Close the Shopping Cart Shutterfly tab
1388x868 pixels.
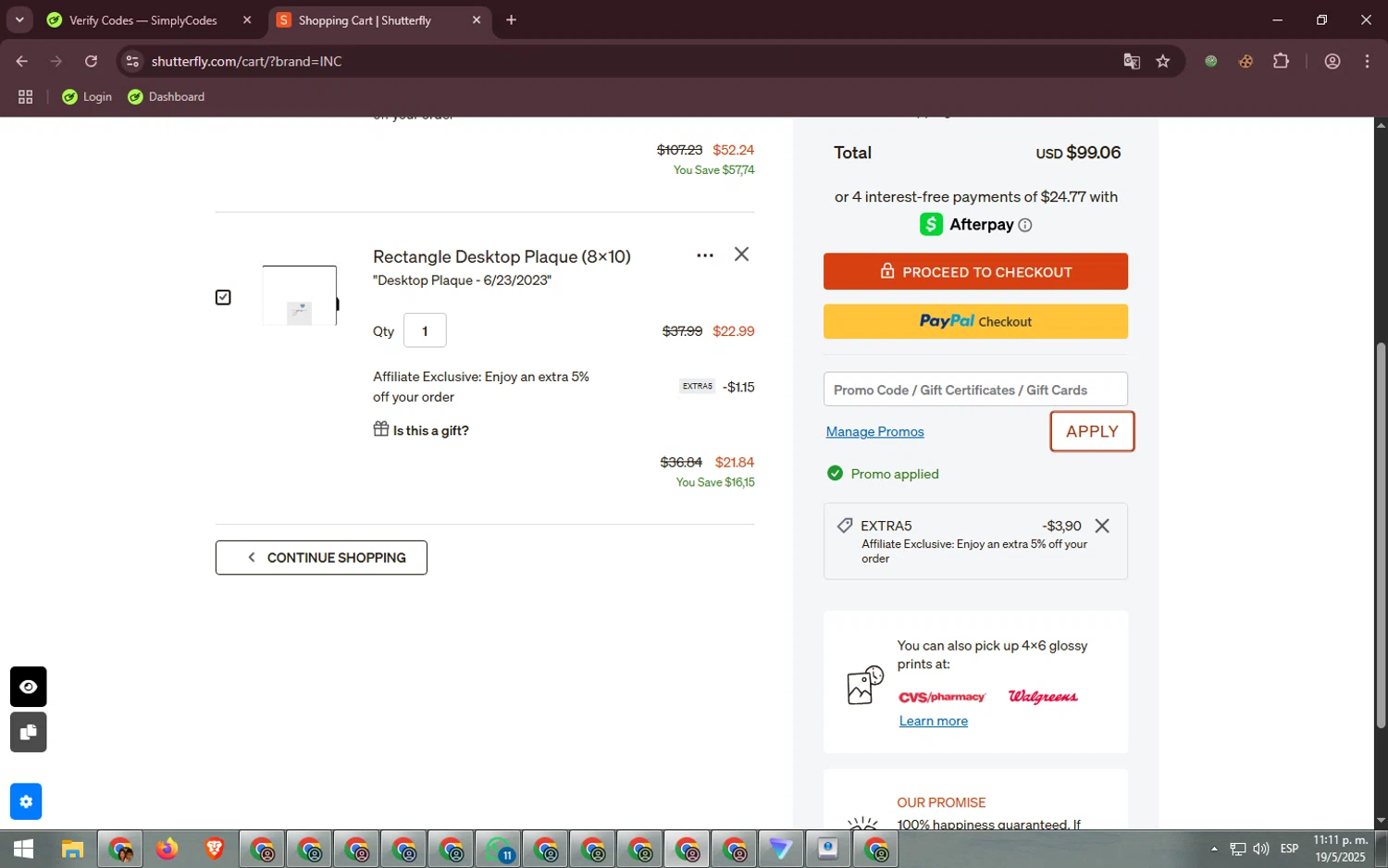point(477,20)
